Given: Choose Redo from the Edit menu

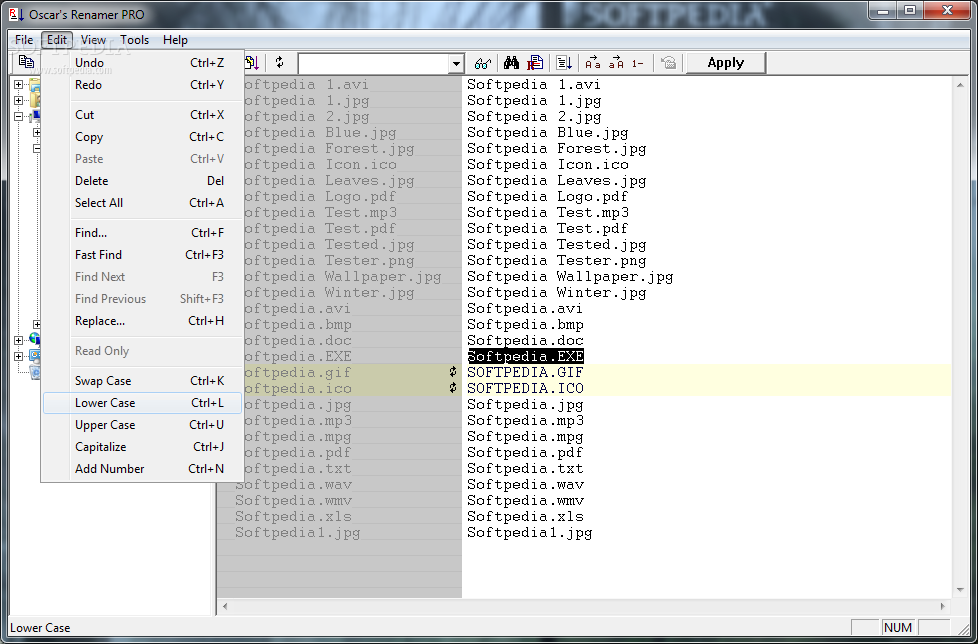Looking at the screenshot, I should (x=142, y=85).
